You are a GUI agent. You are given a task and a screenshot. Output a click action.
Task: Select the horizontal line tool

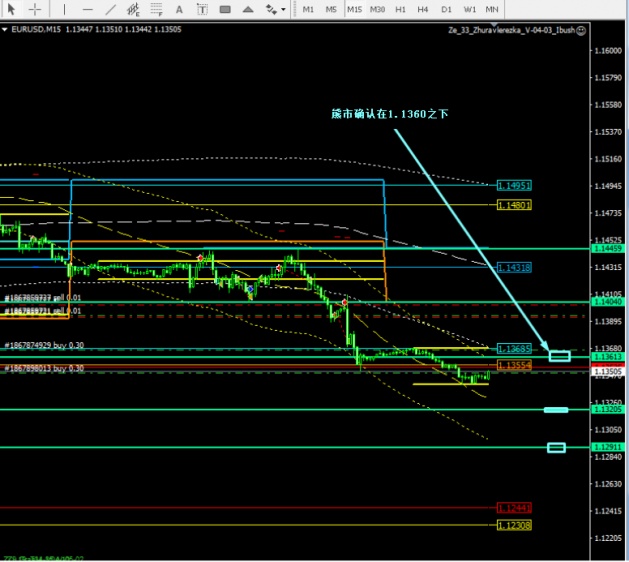point(88,9)
